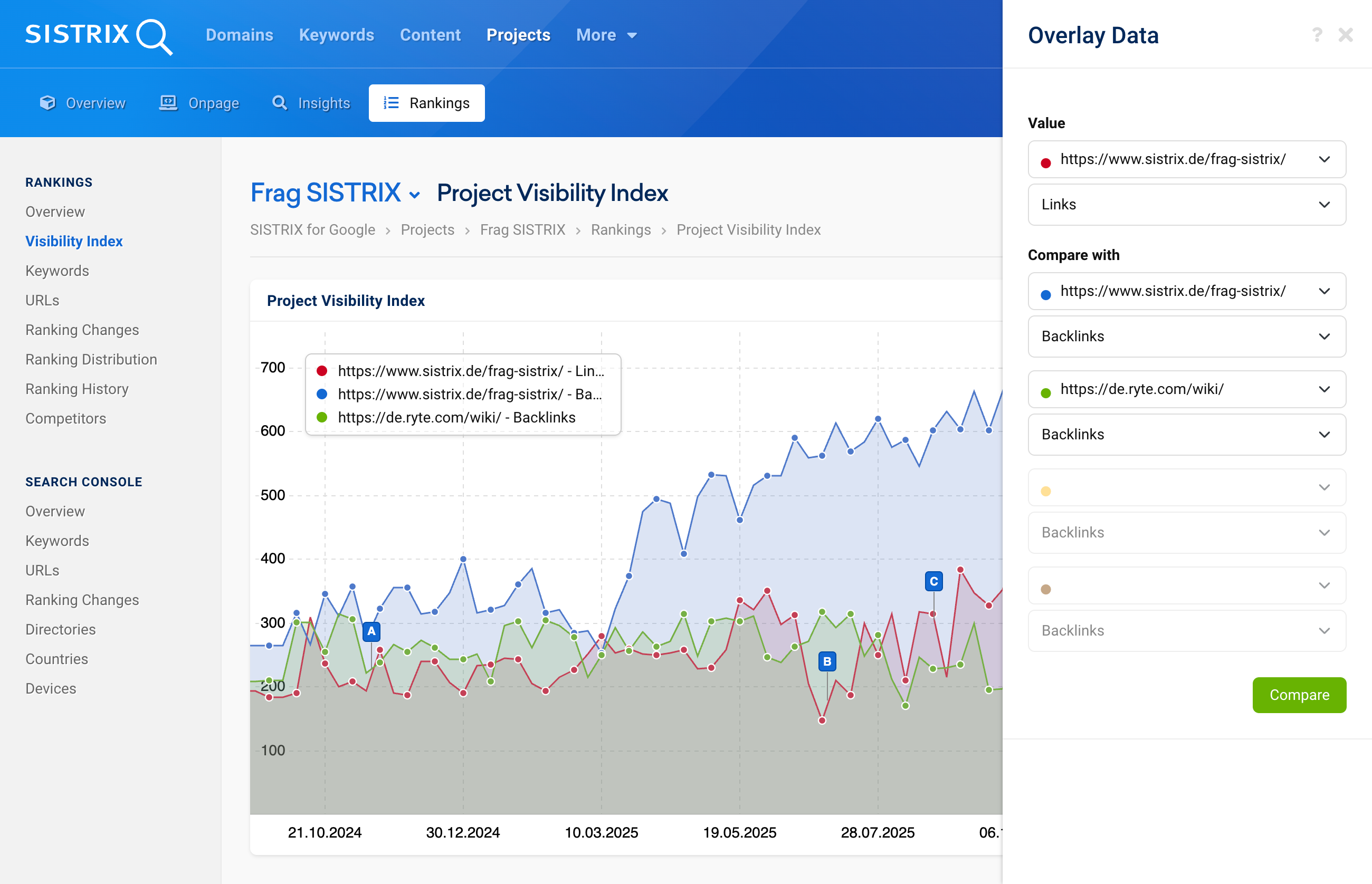
Task: Click the Insights magnifier icon
Action: pos(280,103)
